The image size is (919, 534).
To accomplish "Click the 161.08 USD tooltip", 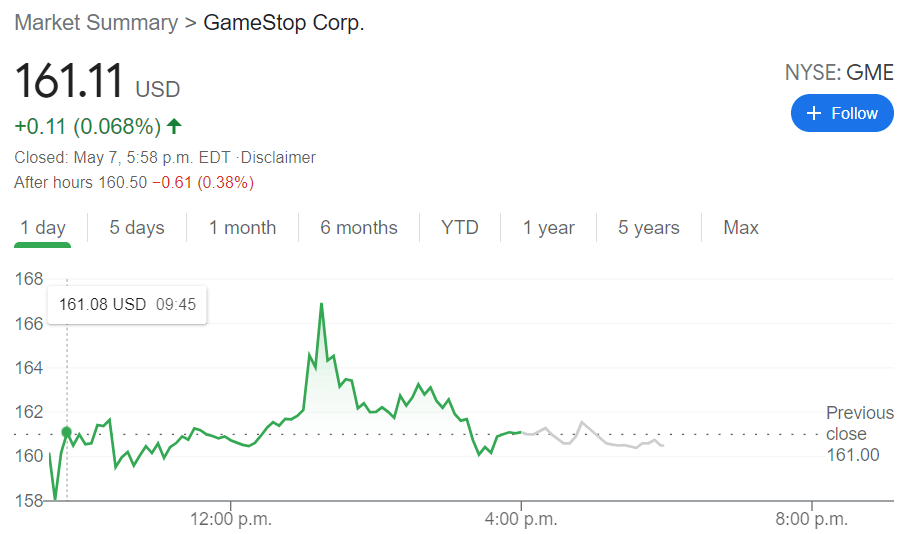I will [x=127, y=304].
